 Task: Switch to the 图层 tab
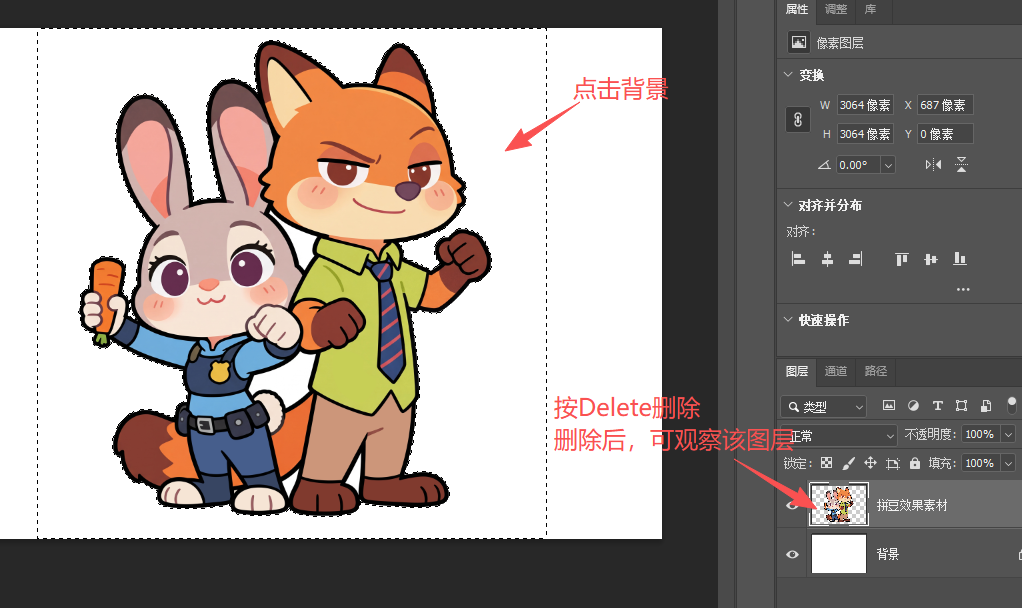pos(796,371)
